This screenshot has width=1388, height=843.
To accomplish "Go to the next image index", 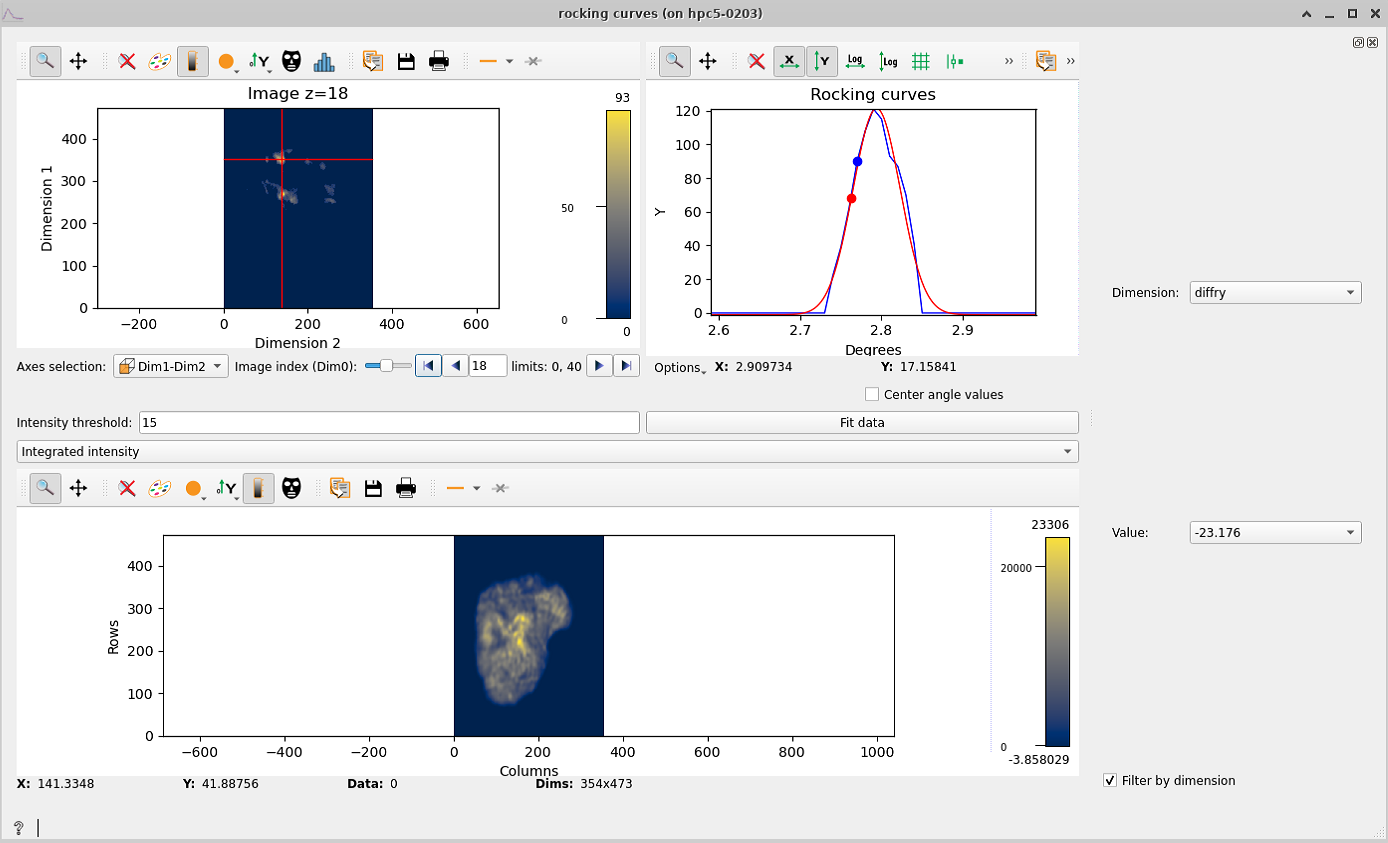I will point(599,366).
